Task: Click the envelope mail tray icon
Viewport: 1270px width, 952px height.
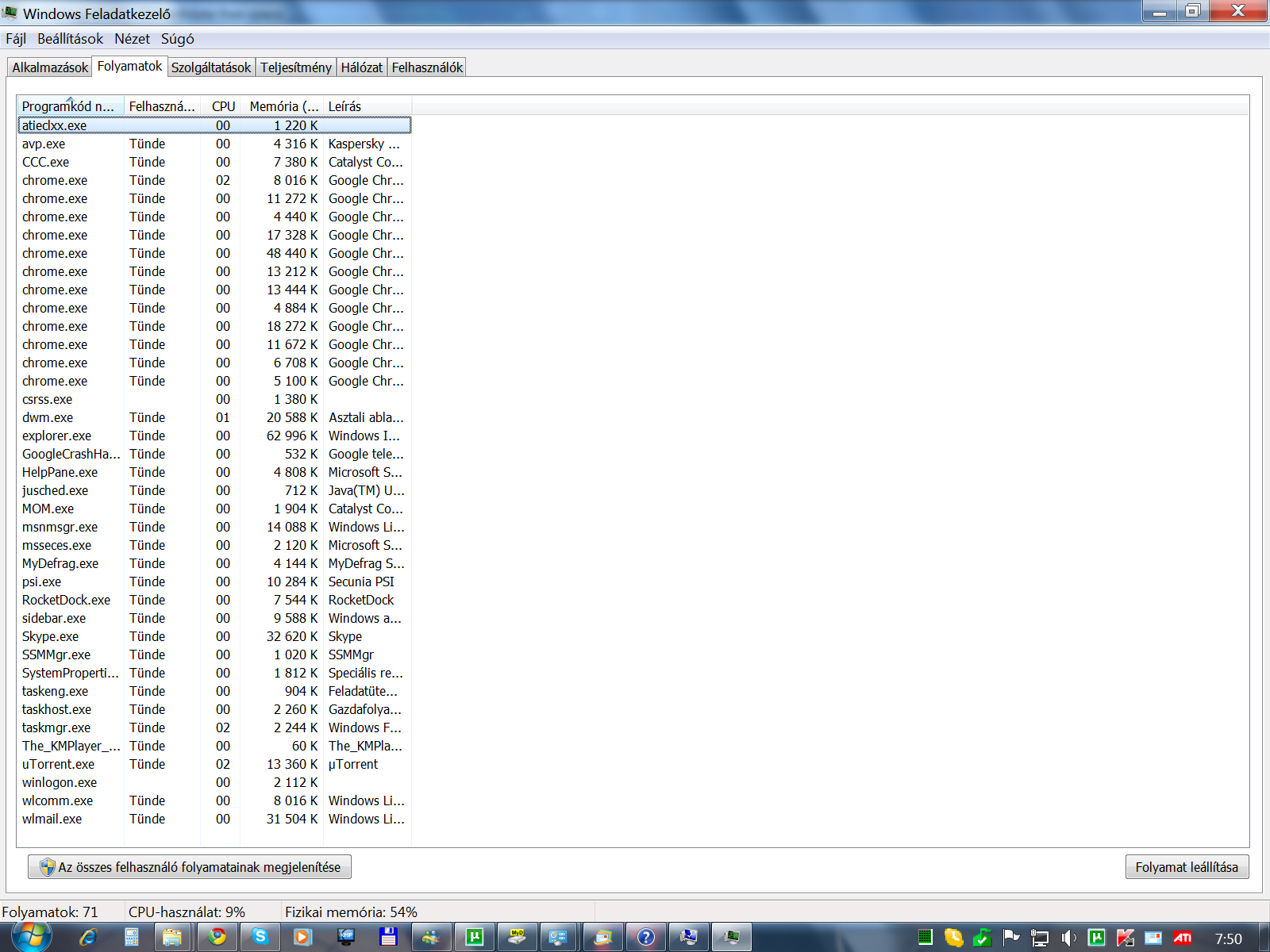Action: coord(1153,938)
